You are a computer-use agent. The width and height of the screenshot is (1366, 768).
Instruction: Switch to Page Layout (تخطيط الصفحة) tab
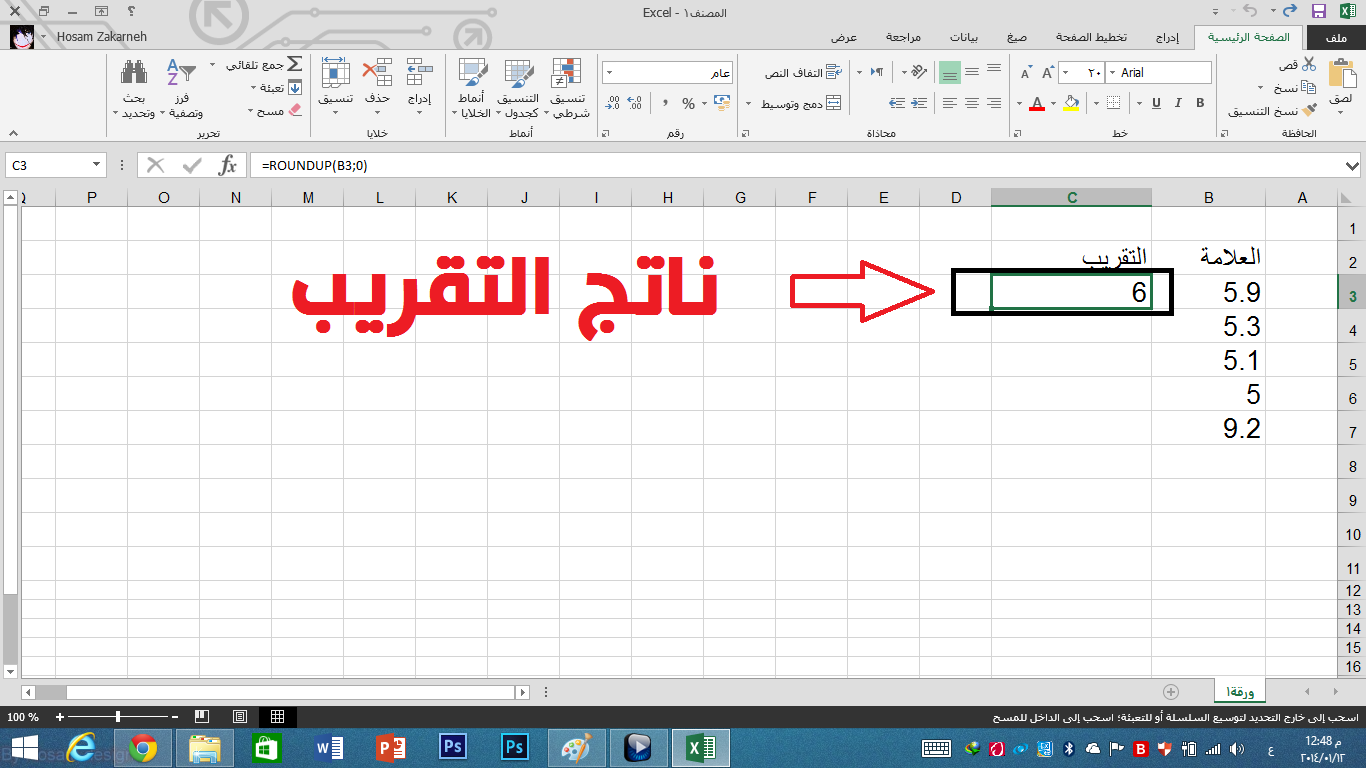(x=1091, y=38)
